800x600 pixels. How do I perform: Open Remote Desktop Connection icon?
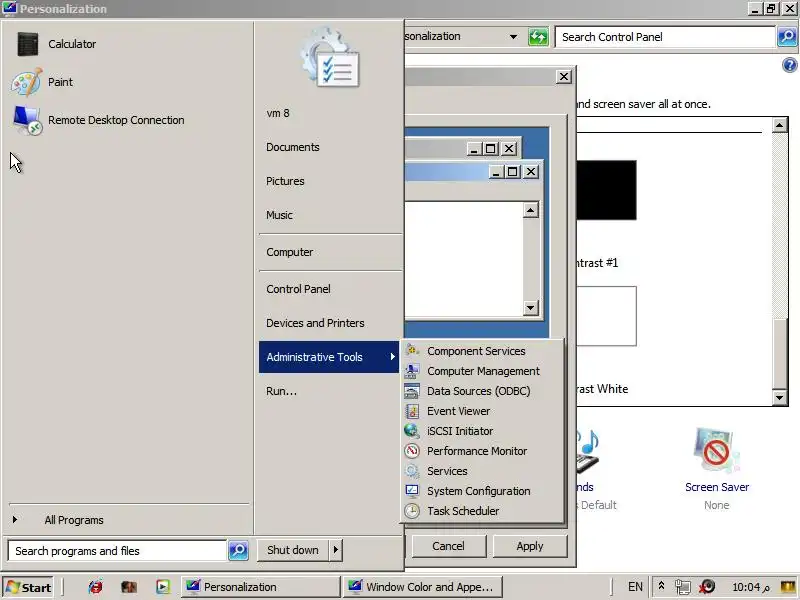[27, 120]
